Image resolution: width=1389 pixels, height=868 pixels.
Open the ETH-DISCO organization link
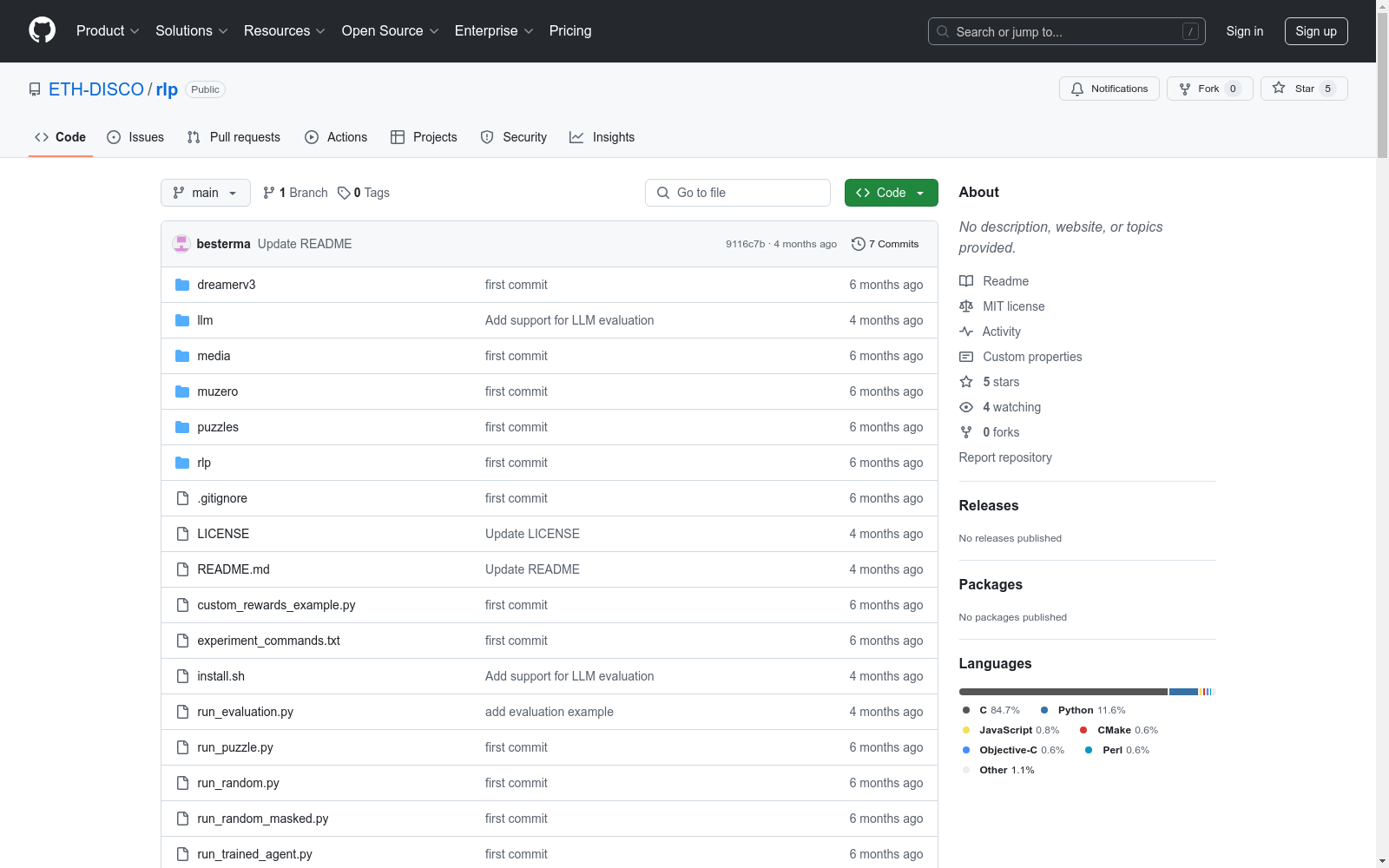coord(96,89)
